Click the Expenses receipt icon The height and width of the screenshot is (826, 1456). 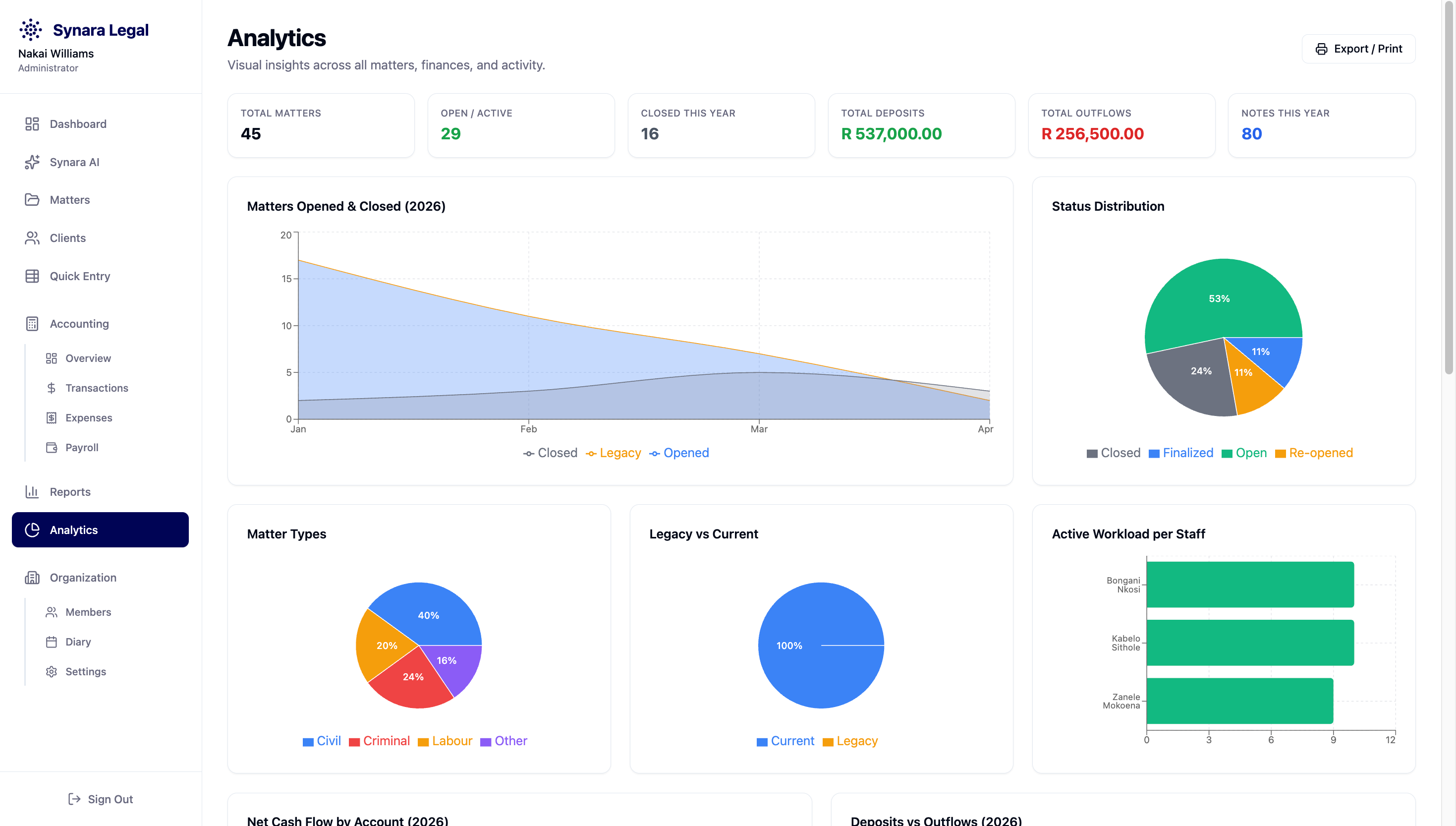52,417
